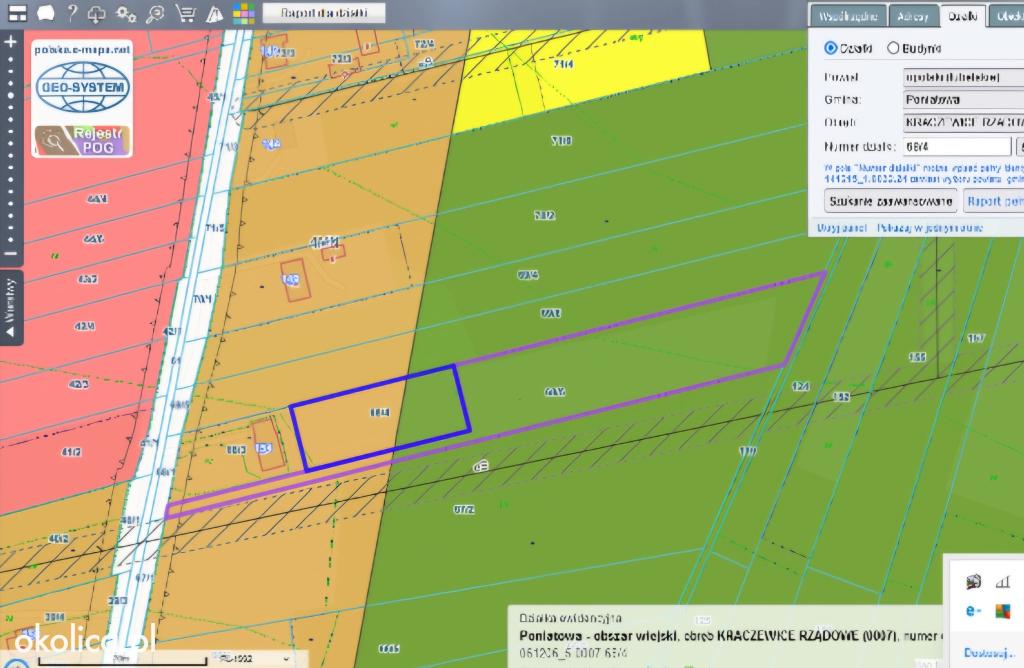Viewport: 1024px width, 668px height.
Task: Switch to the cut-off fourth search tab
Action: click(x=1007, y=16)
